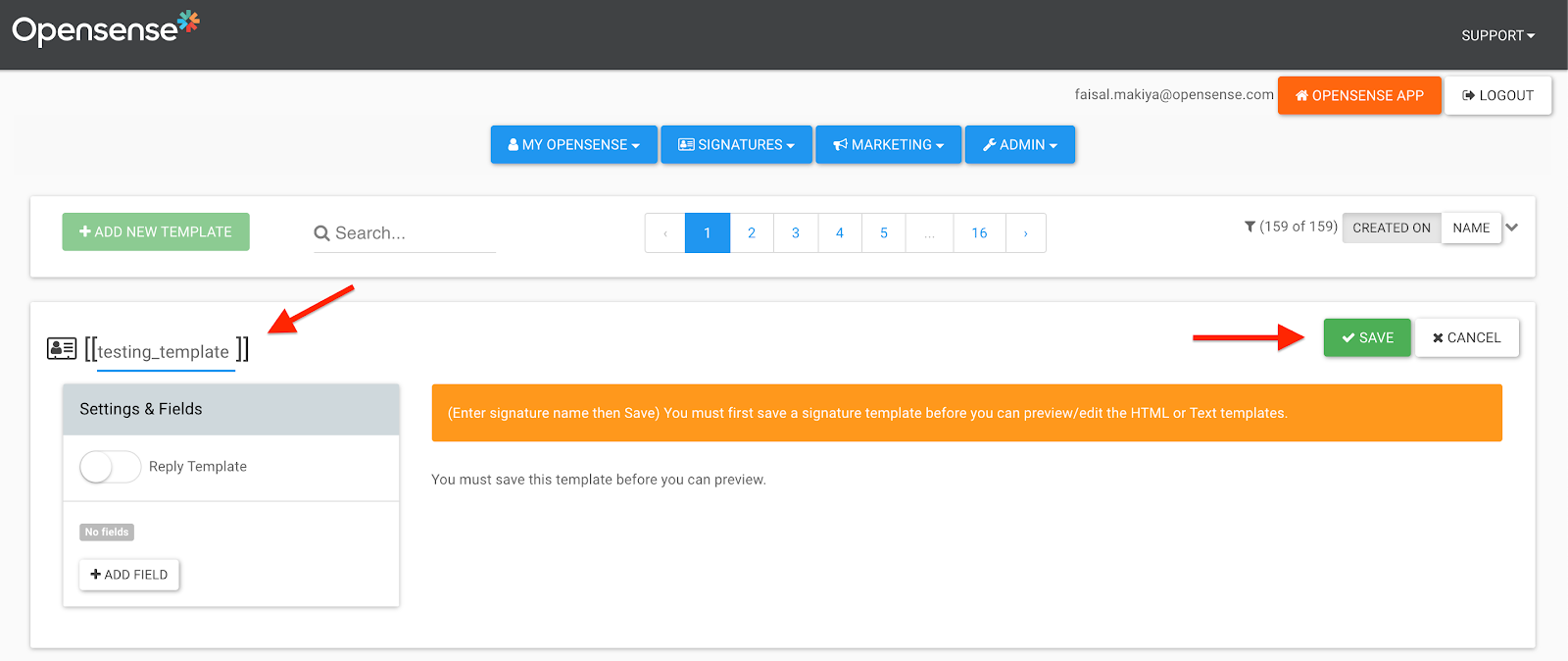Go to page 5

click(884, 233)
